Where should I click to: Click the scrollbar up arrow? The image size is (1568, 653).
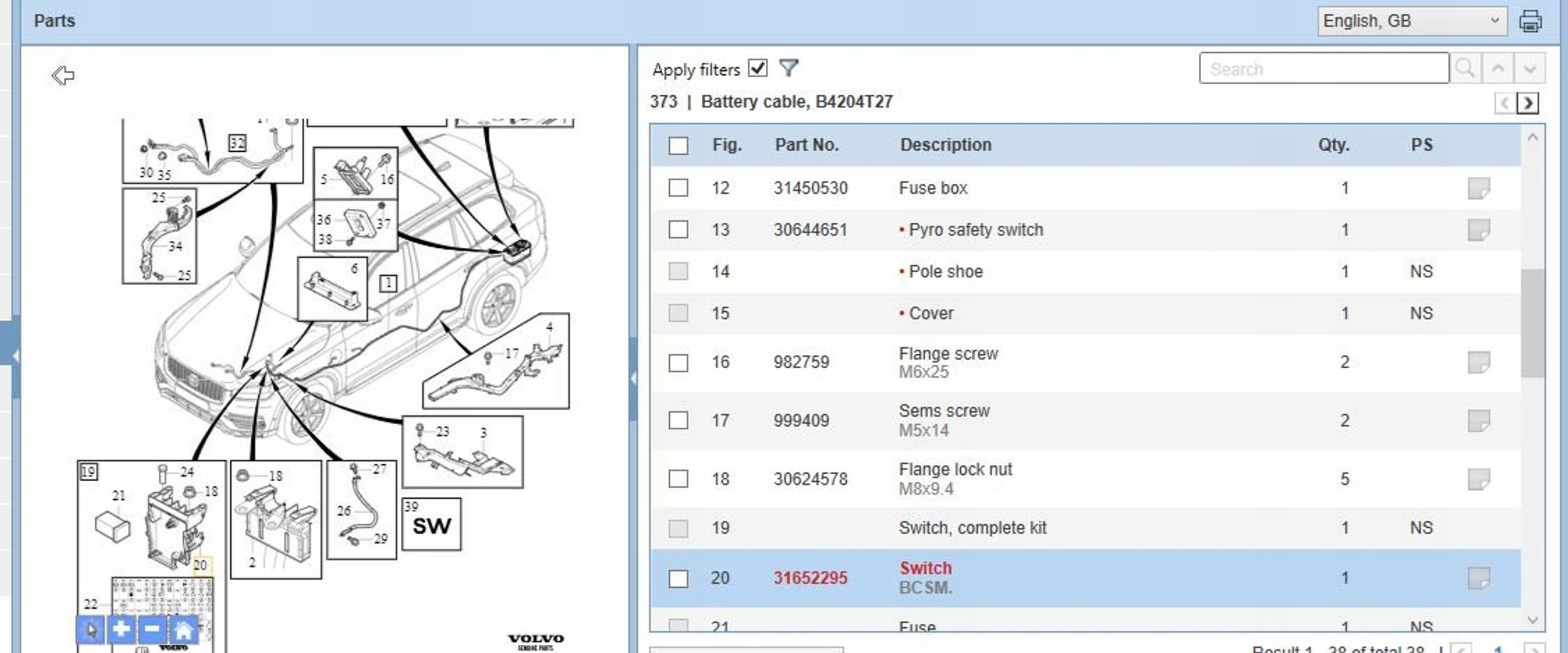[1532, 137]
